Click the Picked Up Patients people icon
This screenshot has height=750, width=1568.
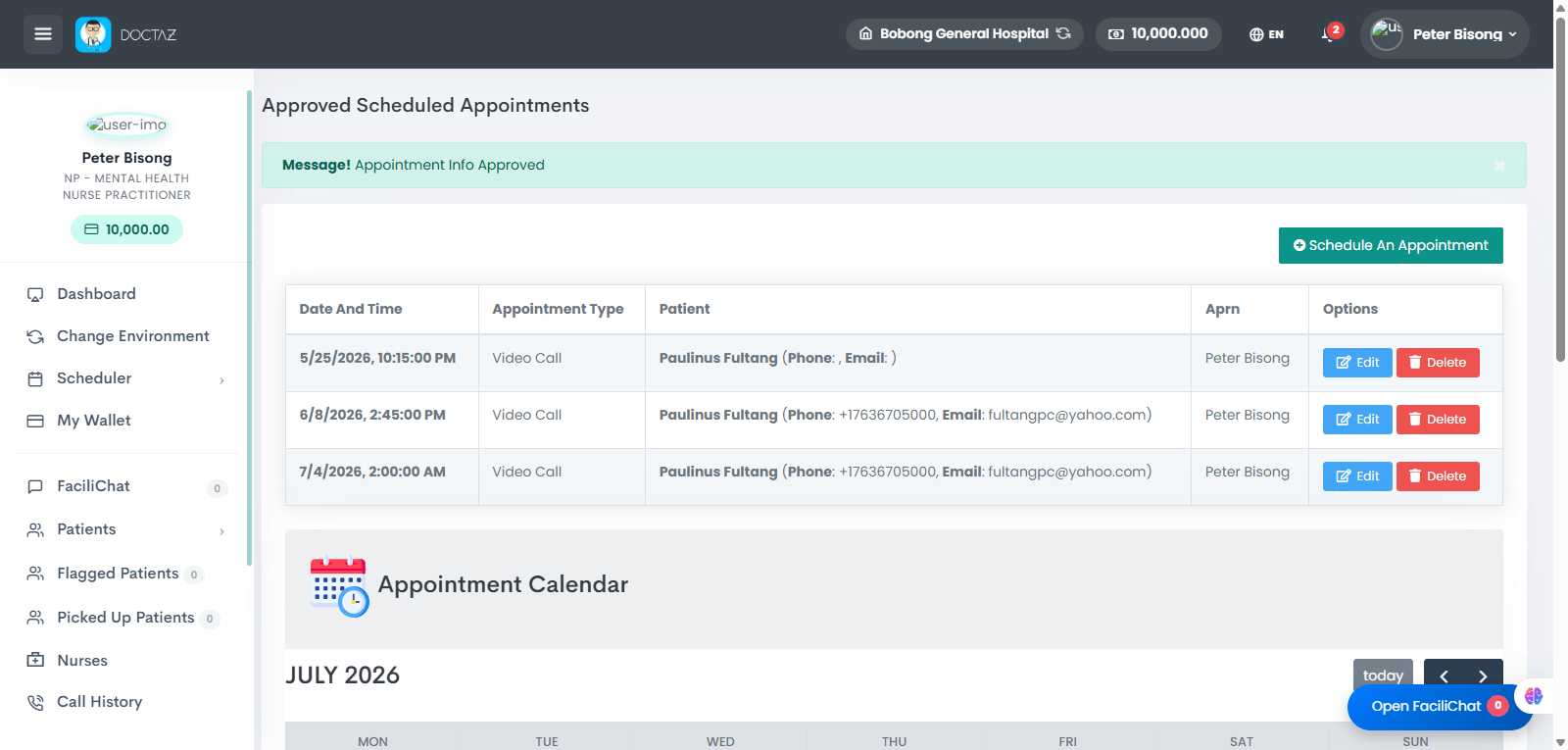click(35, 618)
